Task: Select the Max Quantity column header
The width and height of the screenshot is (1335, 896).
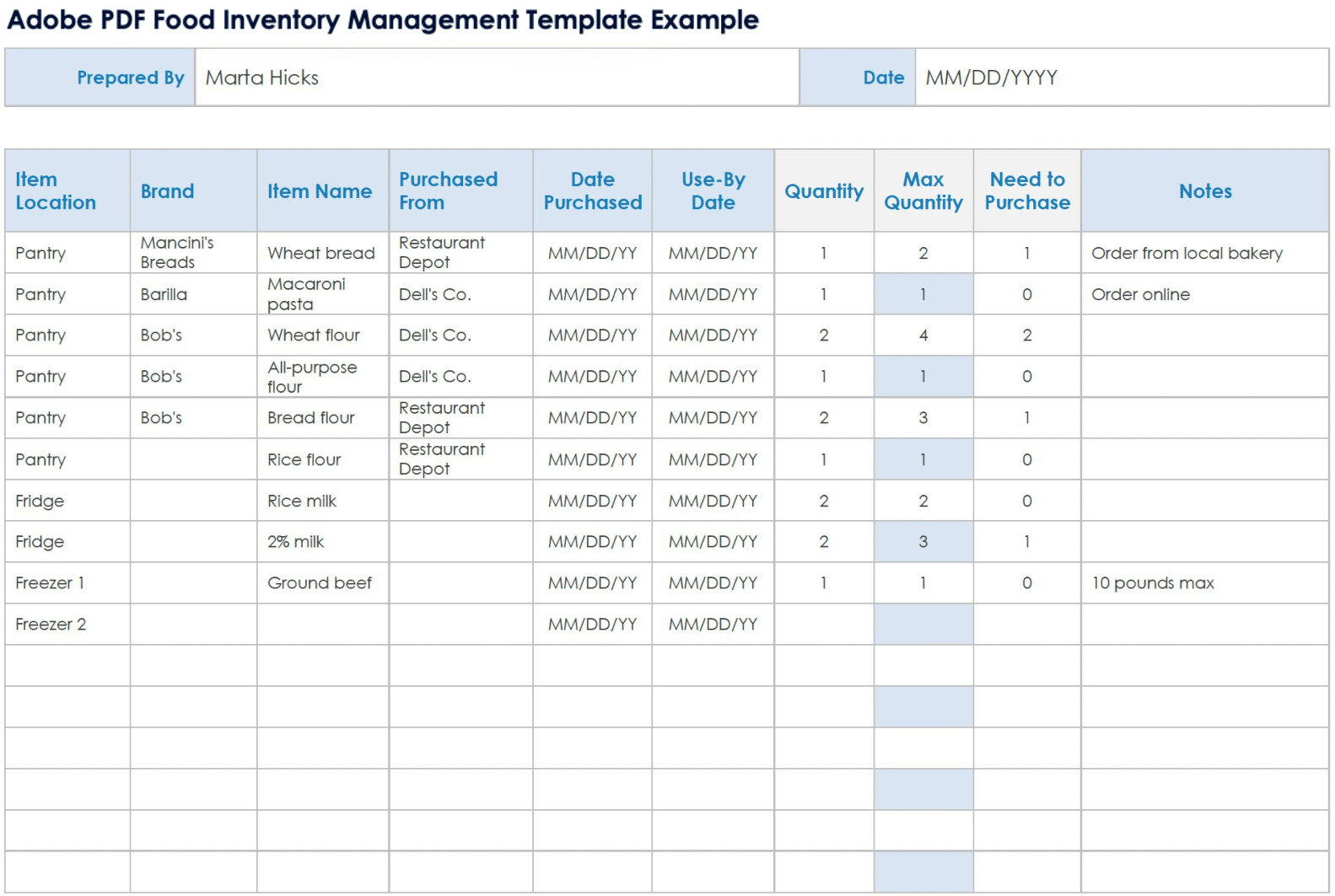Action: (x=923, y=191)
